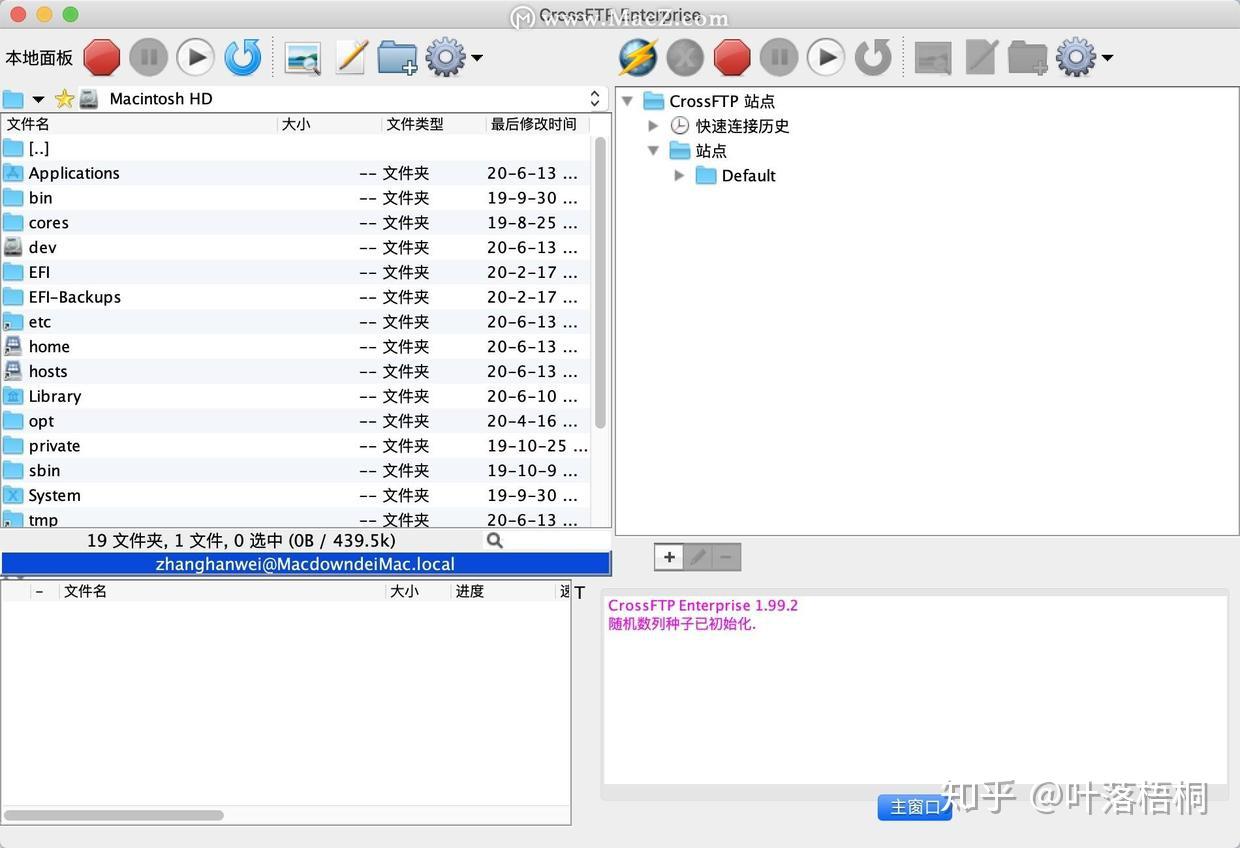Select the Edit pencil icon in local toolbar
1240x848 pixels.
pyautogui.click(x=351, y=57)
